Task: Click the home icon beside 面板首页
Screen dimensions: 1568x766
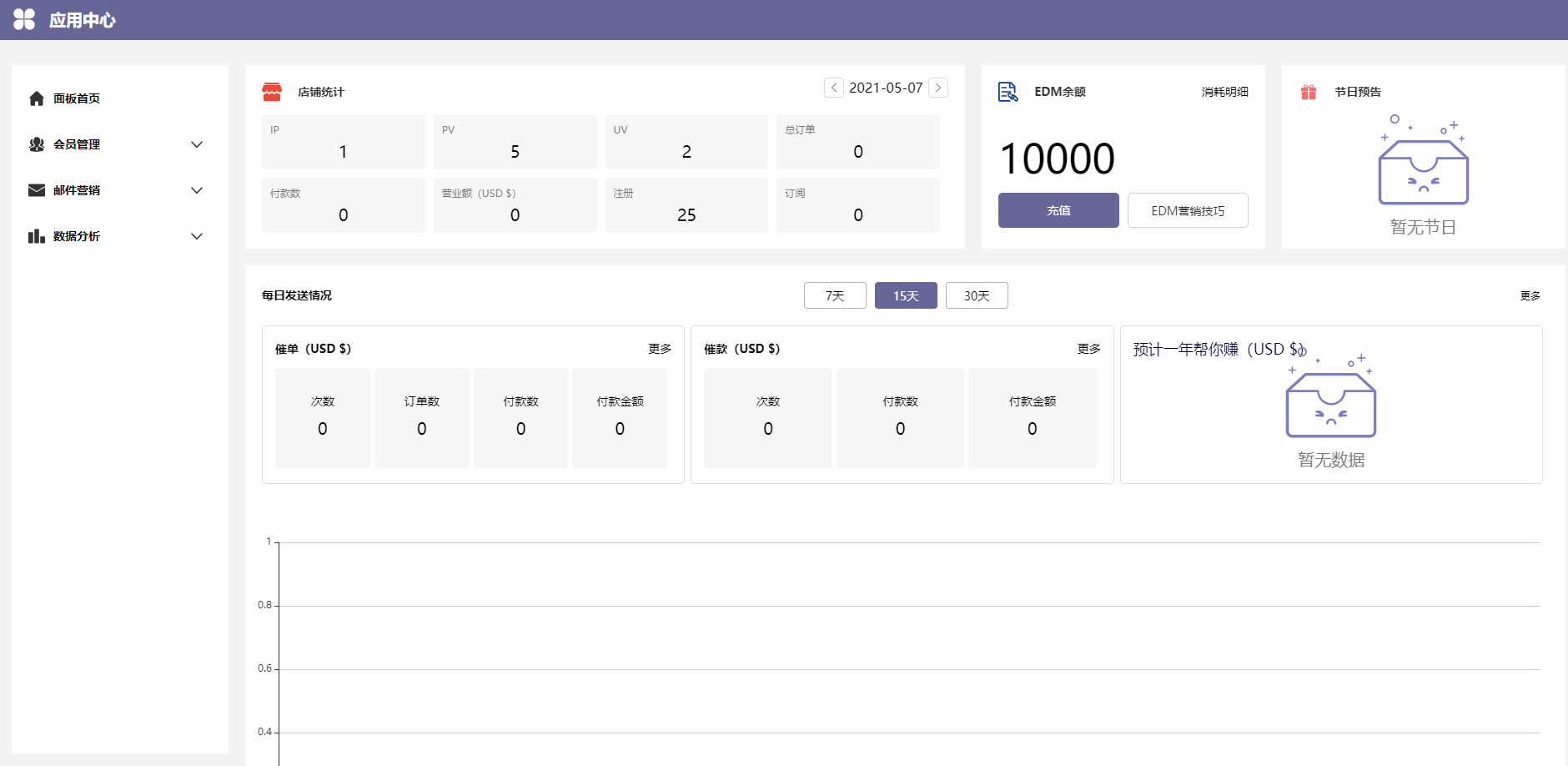Action: click(x=37, y=98)
